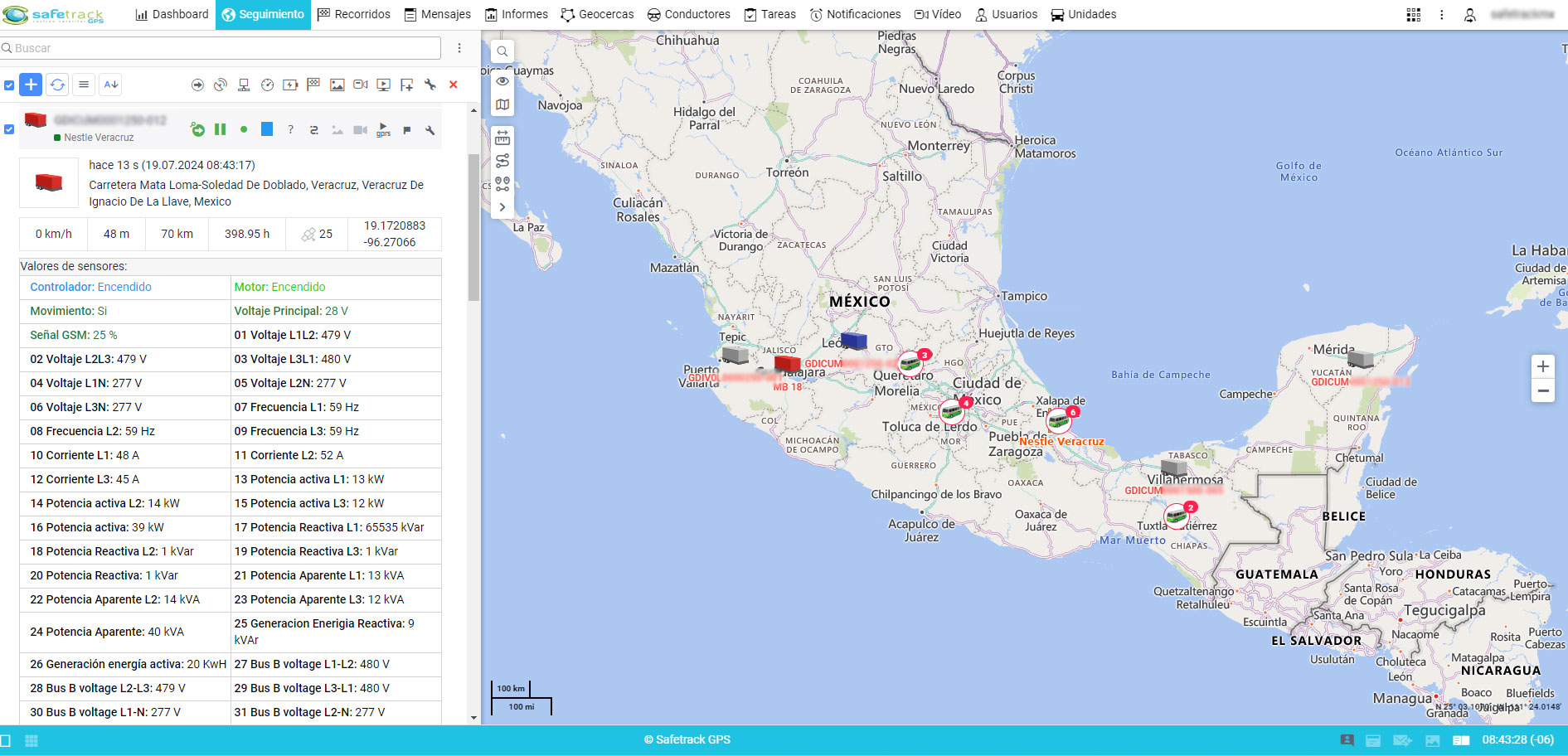Toggle map visibility eye icon
The image size is (1568, 756).
(502, 80)
